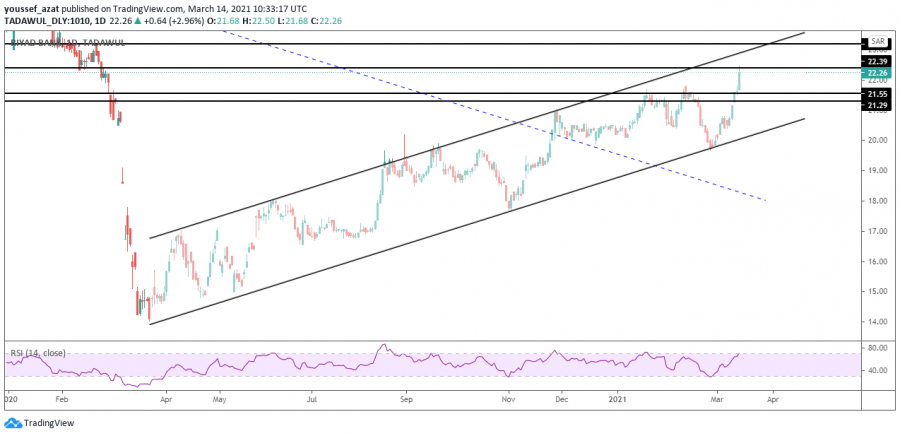900x436 pixels.
Task: Click the Jul label on time axis
Action: point(311,397)
